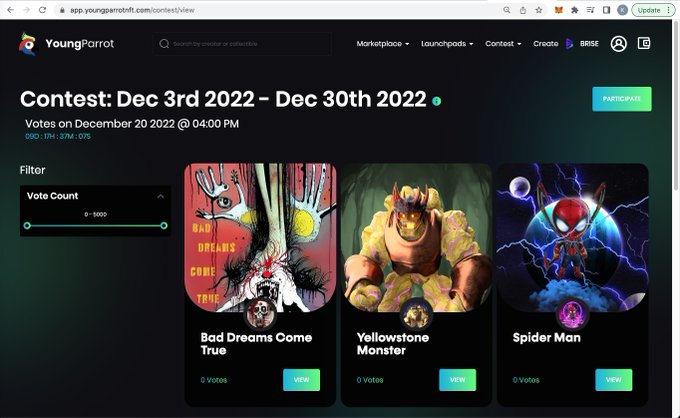Click the green contest info icon
This screenshot has width=680, height=418.
[x=437, y=101]
